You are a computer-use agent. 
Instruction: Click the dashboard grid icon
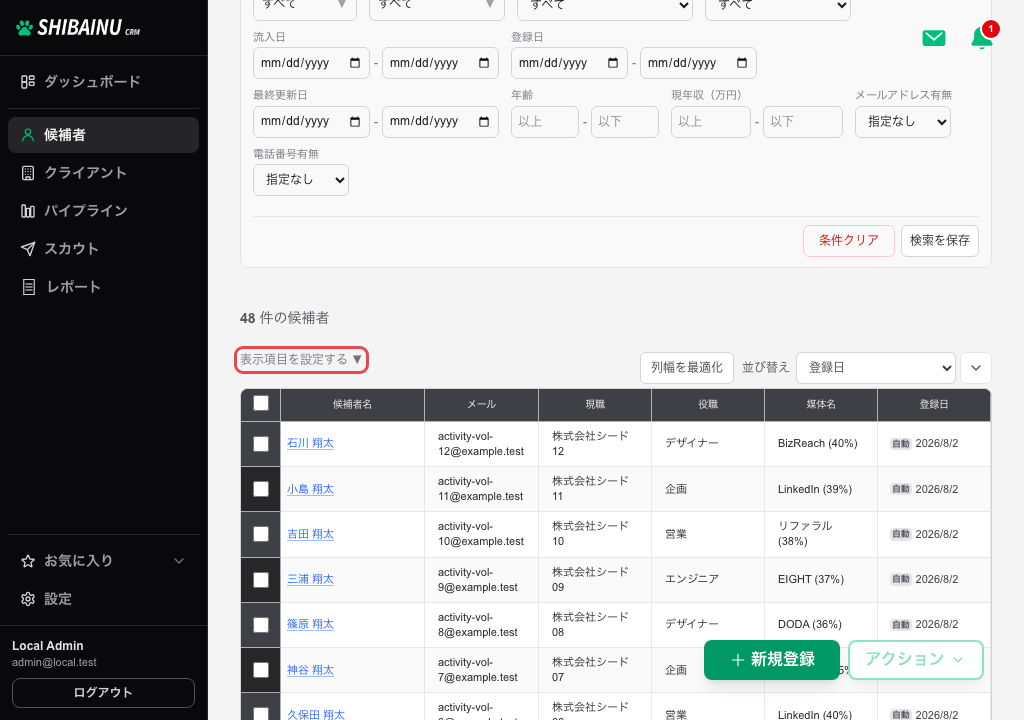(27, 82)
